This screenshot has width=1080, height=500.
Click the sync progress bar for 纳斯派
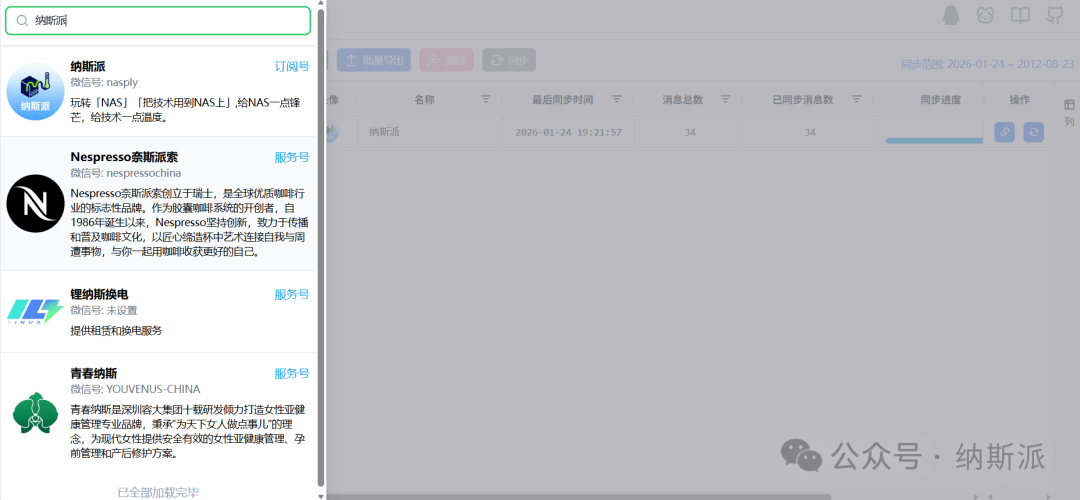tap(934, 140)
